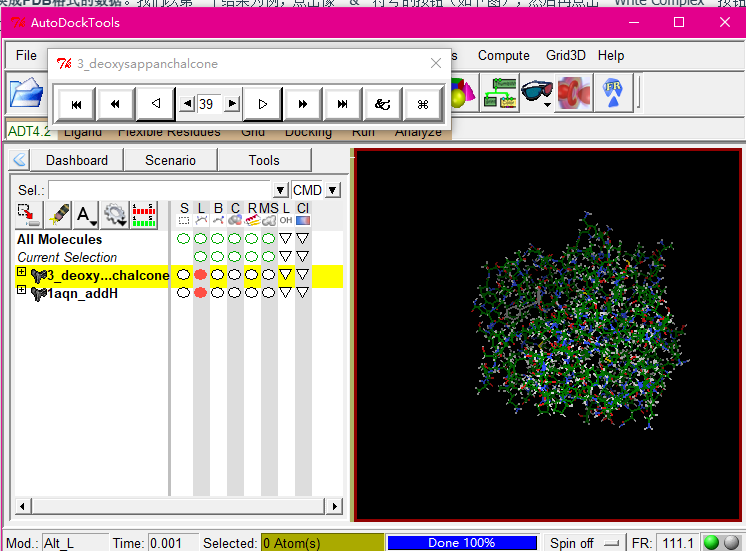This screenshot has height=551, width=746.
Task: Toggle the select circle for 3_deoxy...chalcone
Action: (183, 274)
